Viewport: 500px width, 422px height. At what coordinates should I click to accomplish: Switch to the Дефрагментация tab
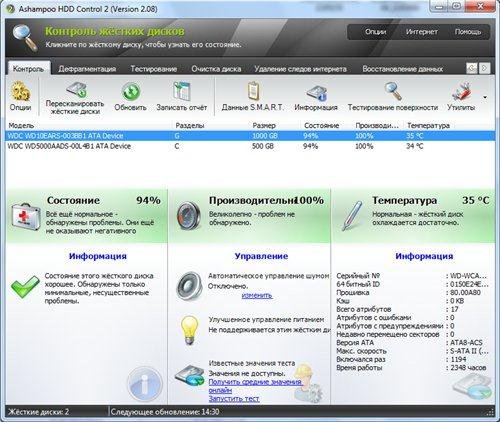[87, 69]
